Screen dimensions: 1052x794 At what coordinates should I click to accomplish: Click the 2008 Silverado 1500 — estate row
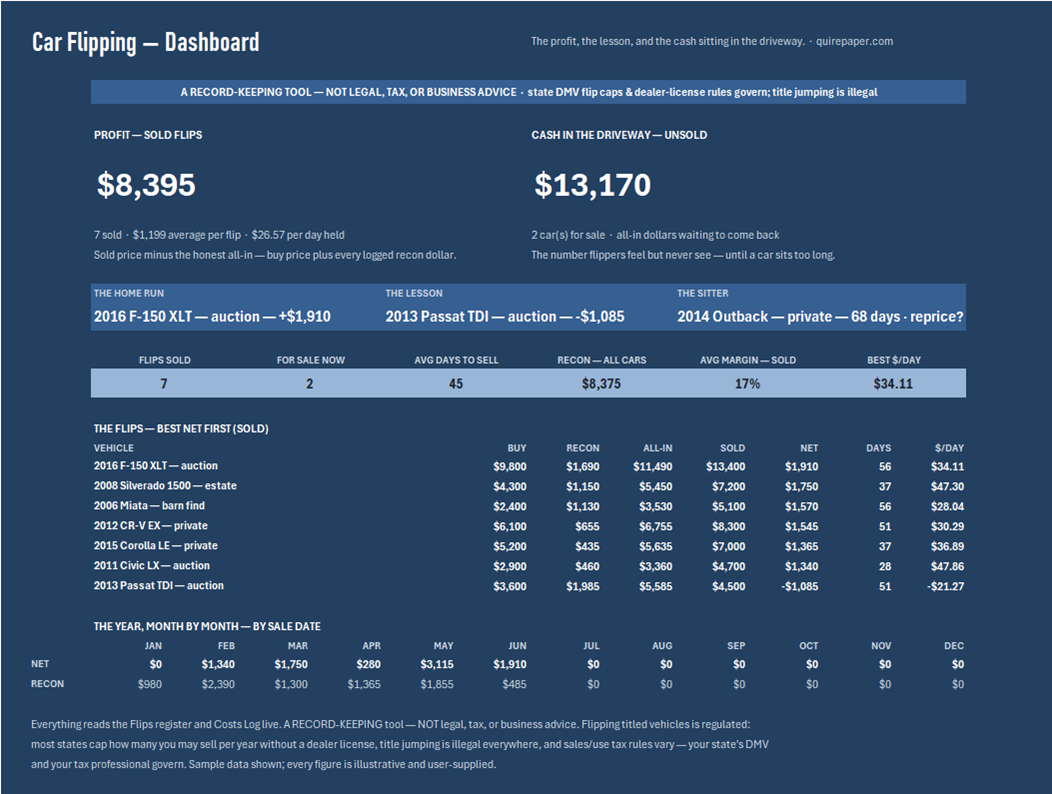(x=529, y=486)
